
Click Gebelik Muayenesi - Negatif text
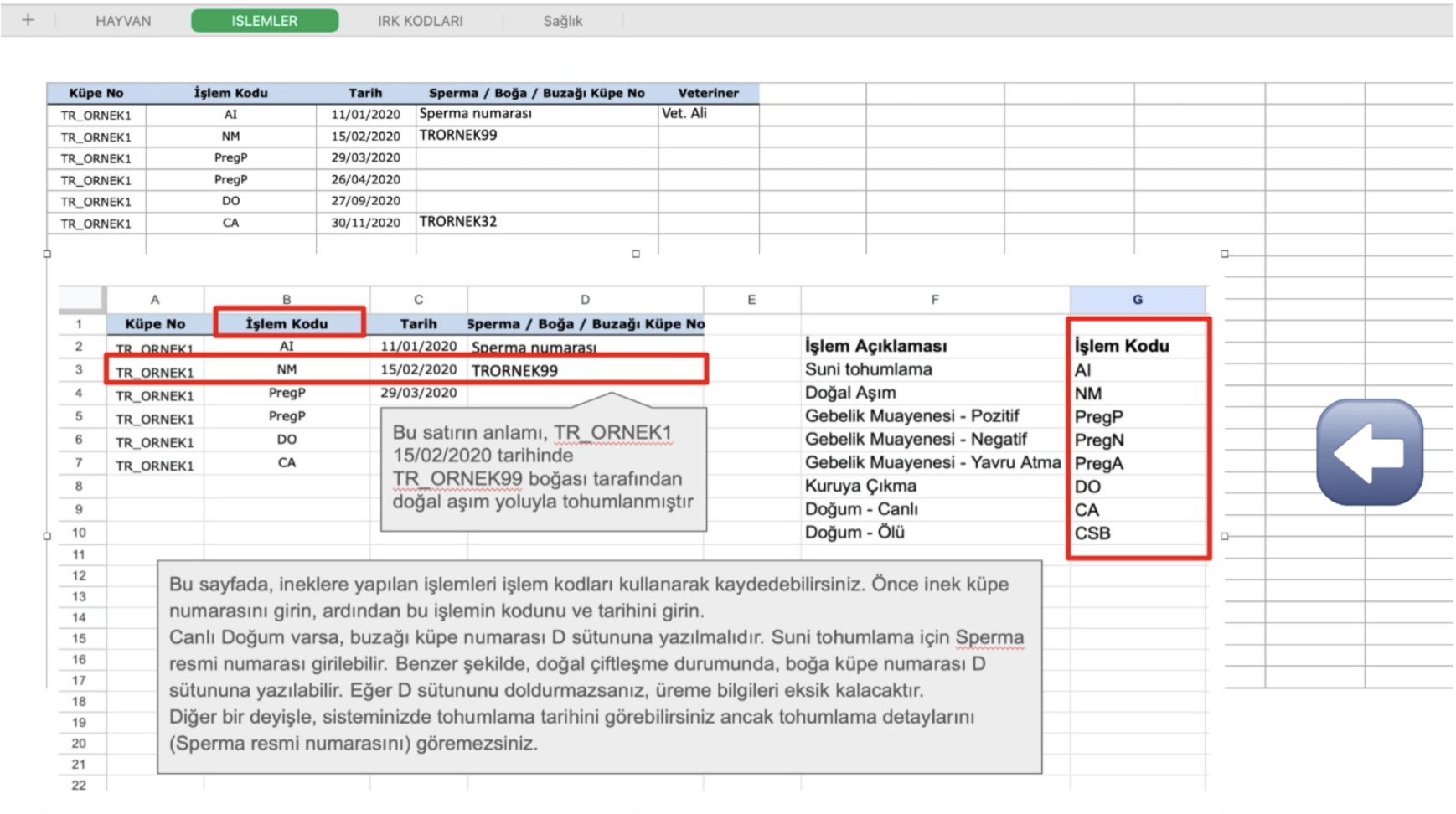coord(916,439)
